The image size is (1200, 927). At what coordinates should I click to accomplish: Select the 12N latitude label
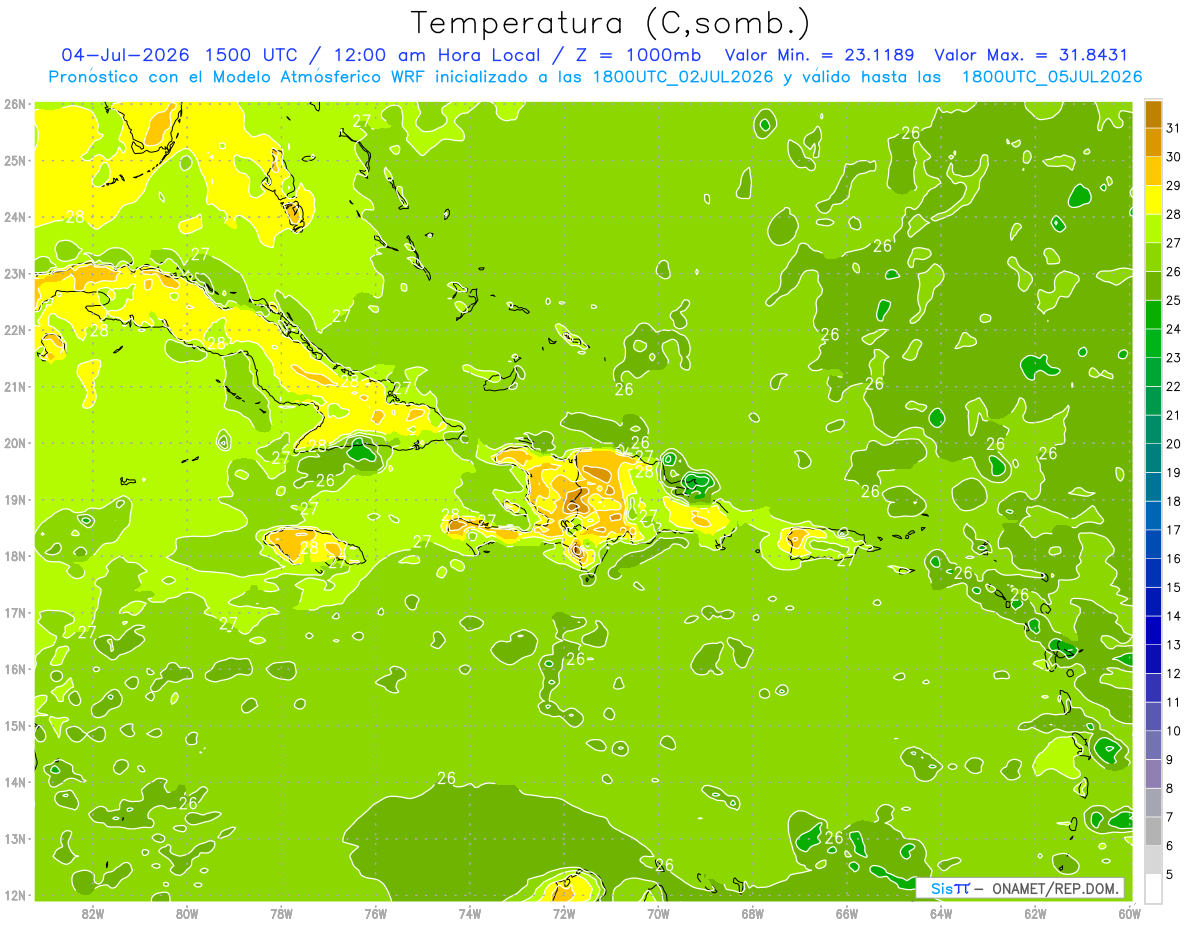click(x=15, y=895)
